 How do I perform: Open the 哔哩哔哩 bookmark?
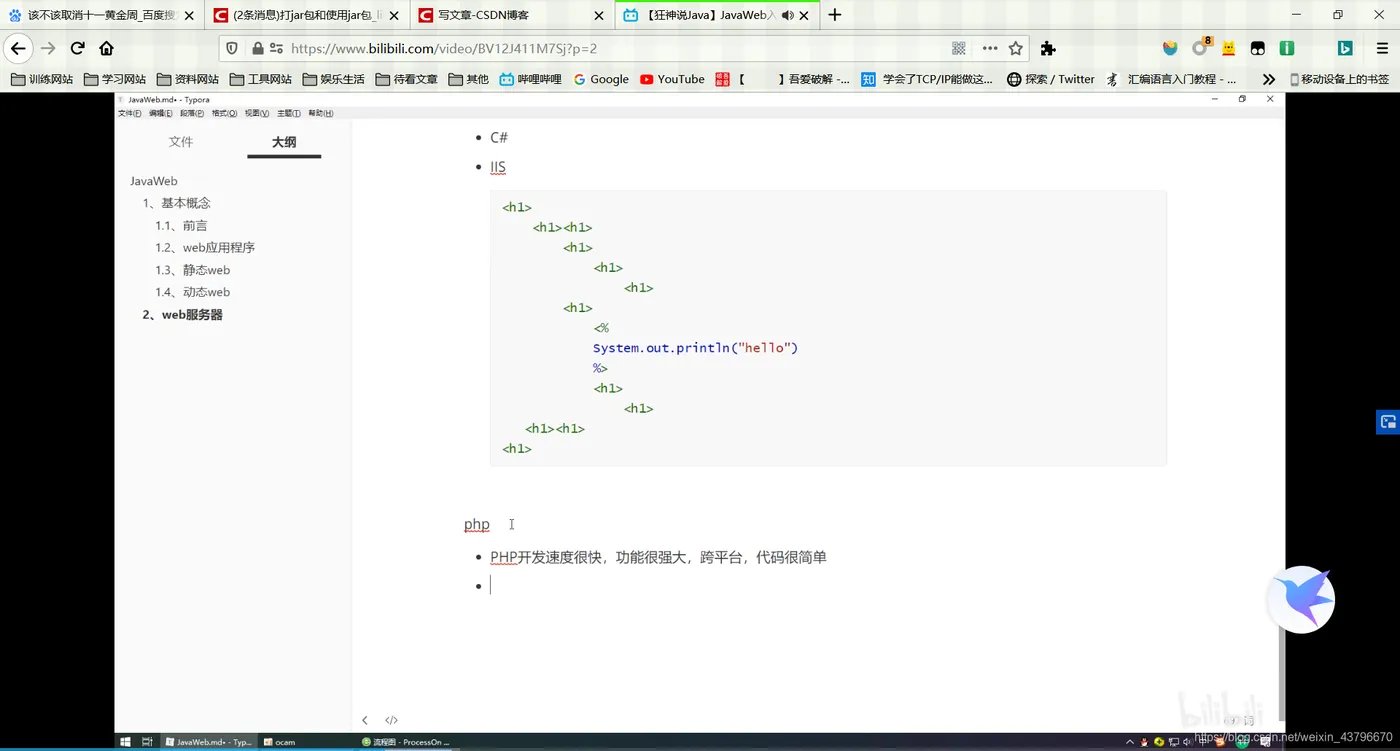tap(530, 79)
